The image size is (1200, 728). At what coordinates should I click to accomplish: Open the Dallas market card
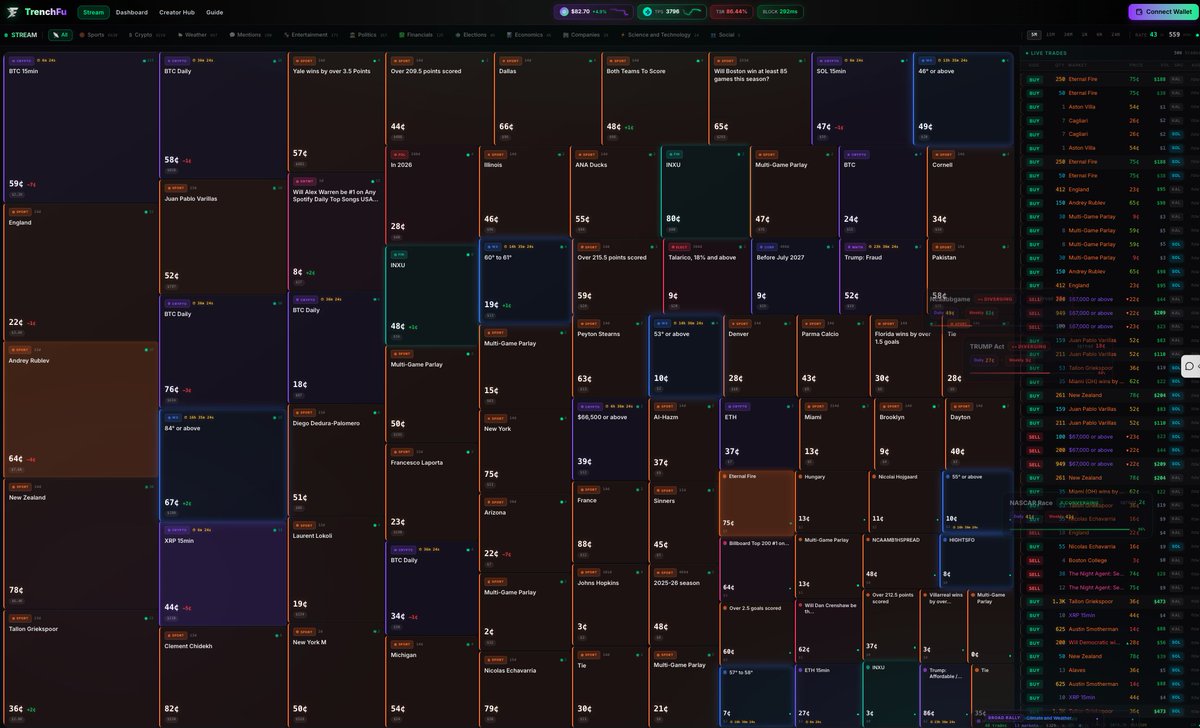546,99
